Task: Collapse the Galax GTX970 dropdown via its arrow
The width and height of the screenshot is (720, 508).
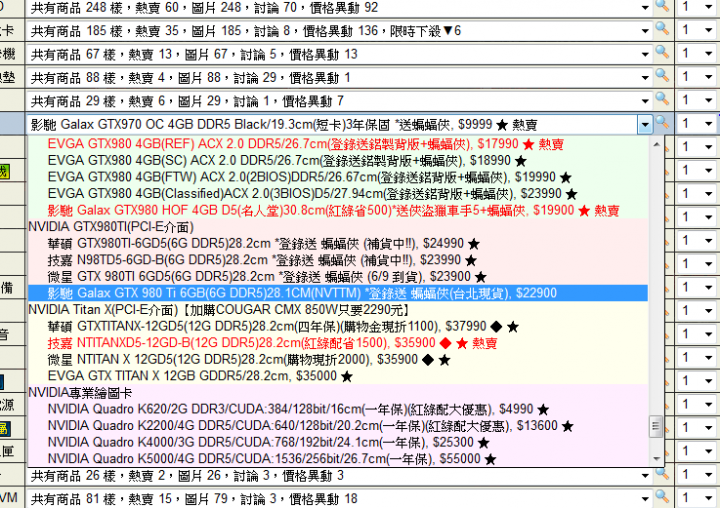Action: pos(645,124)
